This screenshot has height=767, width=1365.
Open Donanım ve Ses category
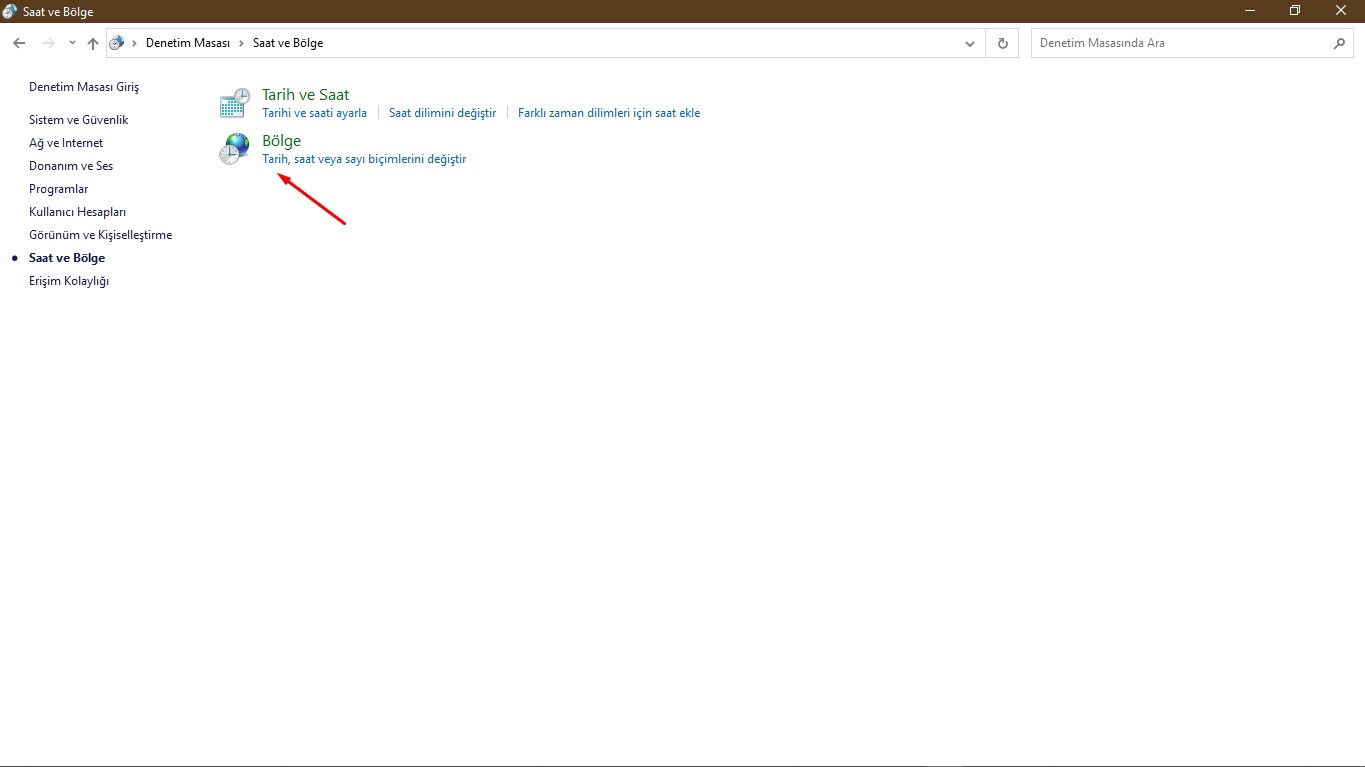pyautogui.click(x=71, y=166)
